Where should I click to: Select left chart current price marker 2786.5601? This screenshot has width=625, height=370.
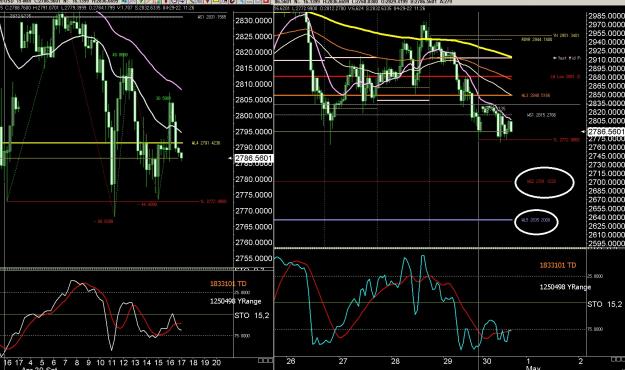(254, 158)
